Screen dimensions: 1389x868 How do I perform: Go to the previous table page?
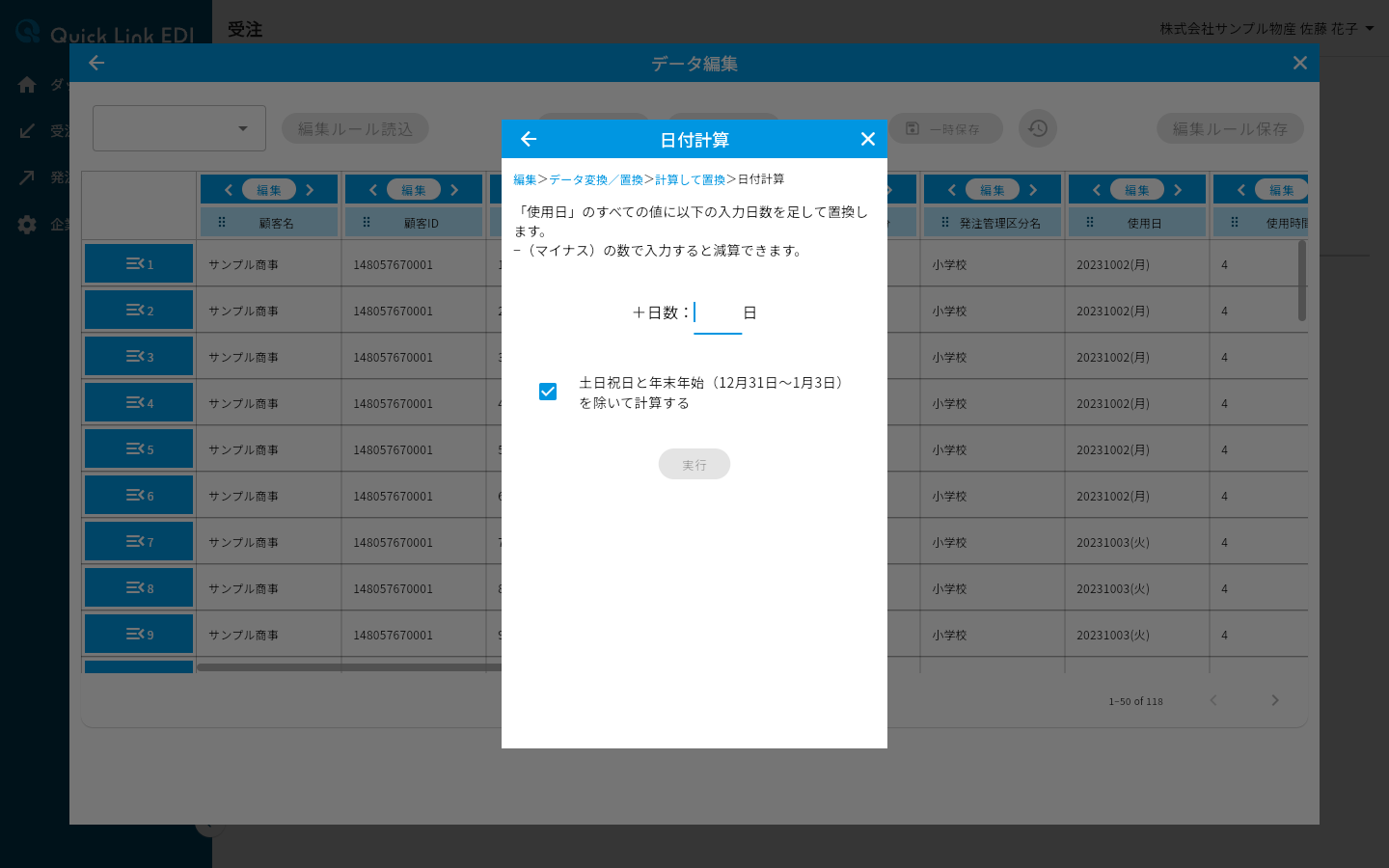pyautogui.click(x=1213, y=700)
